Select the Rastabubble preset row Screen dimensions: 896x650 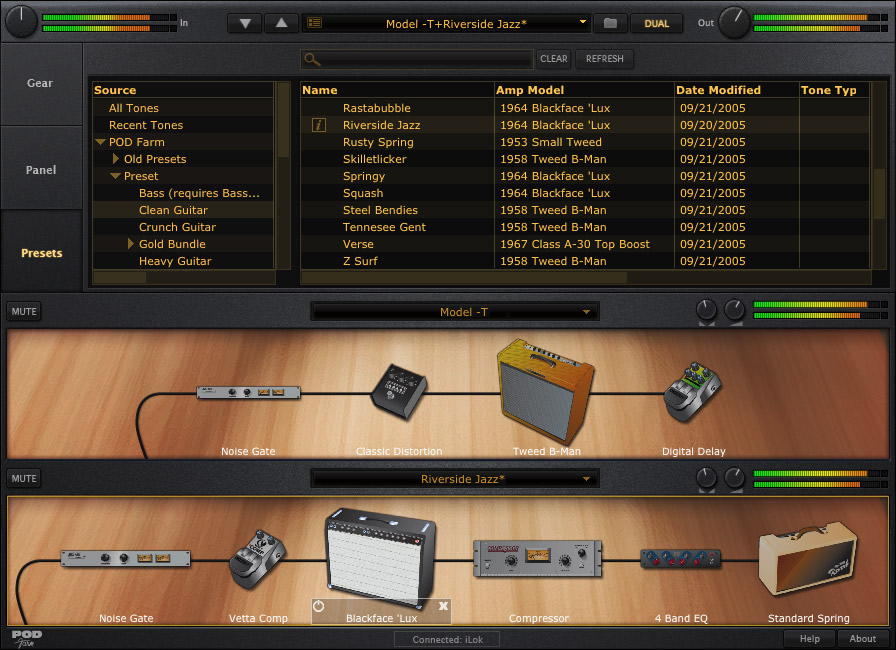(x=585, y=108)
